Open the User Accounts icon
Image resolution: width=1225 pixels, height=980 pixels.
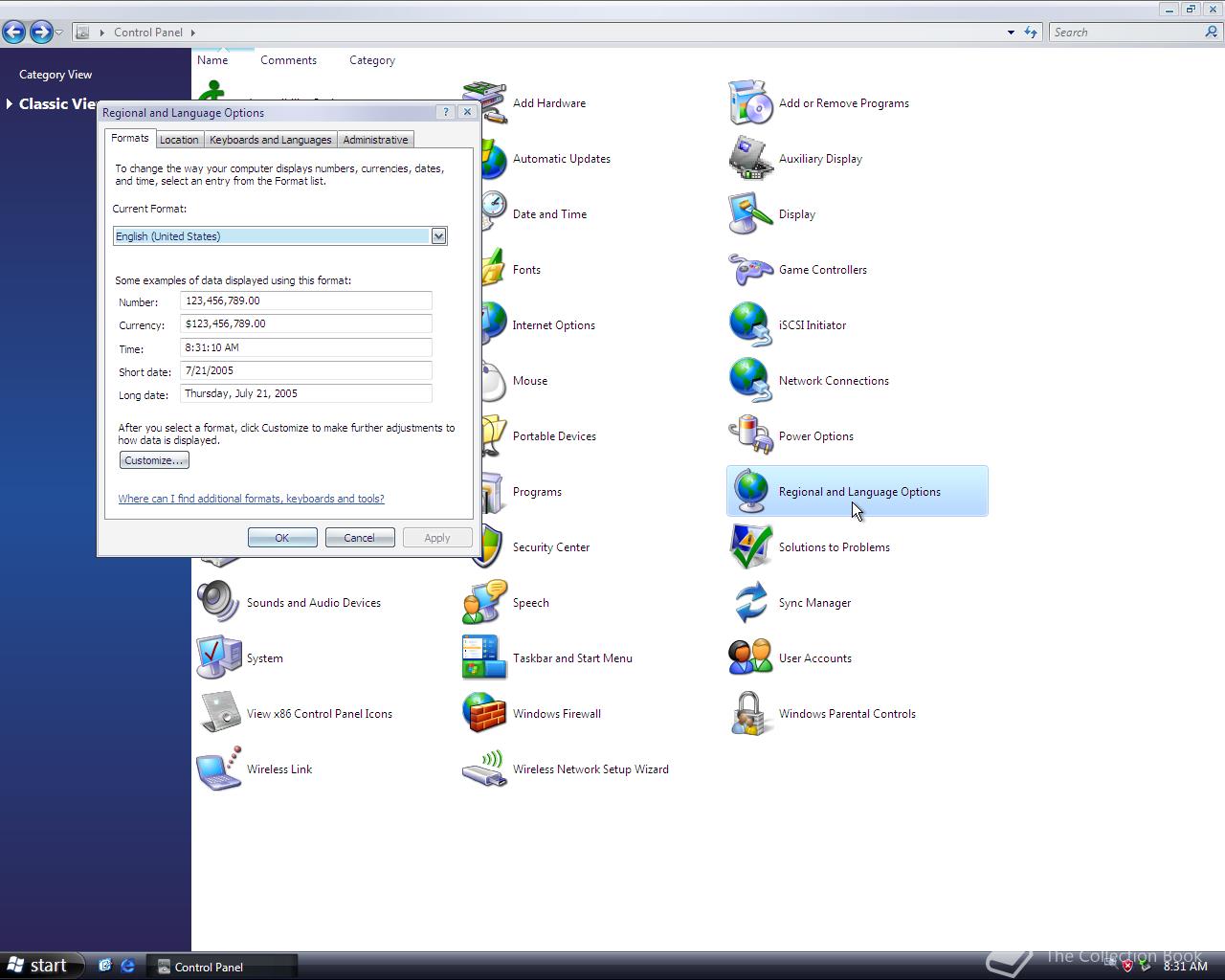point(750,658)
